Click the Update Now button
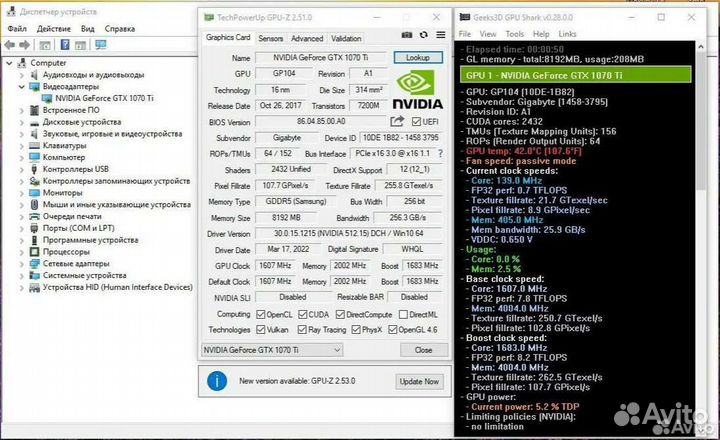 pyautogui.click(x=419, y=381)
